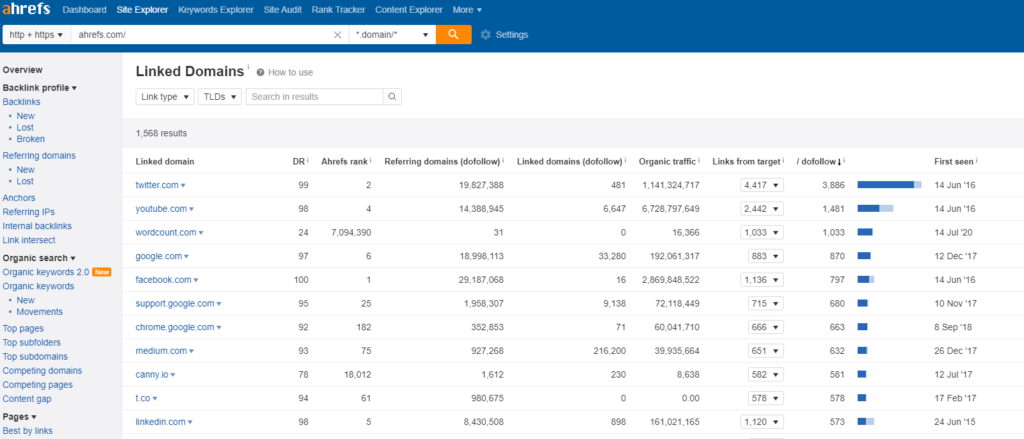Click the orange search magnifier button
The height and width of the screenshot is (439, 1024).
[454, 35]
